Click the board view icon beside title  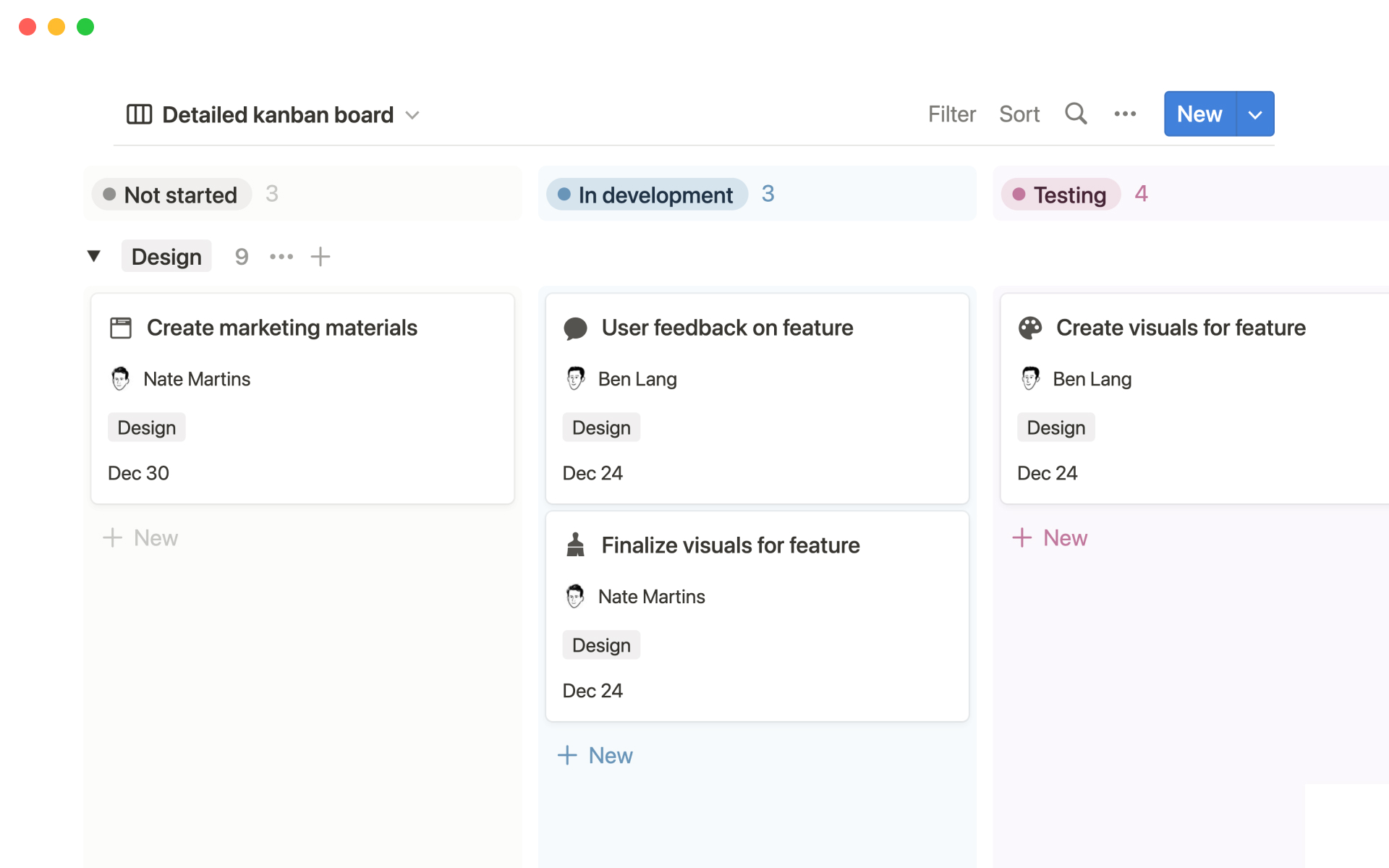pyautogui.click(x=139, y=114)
